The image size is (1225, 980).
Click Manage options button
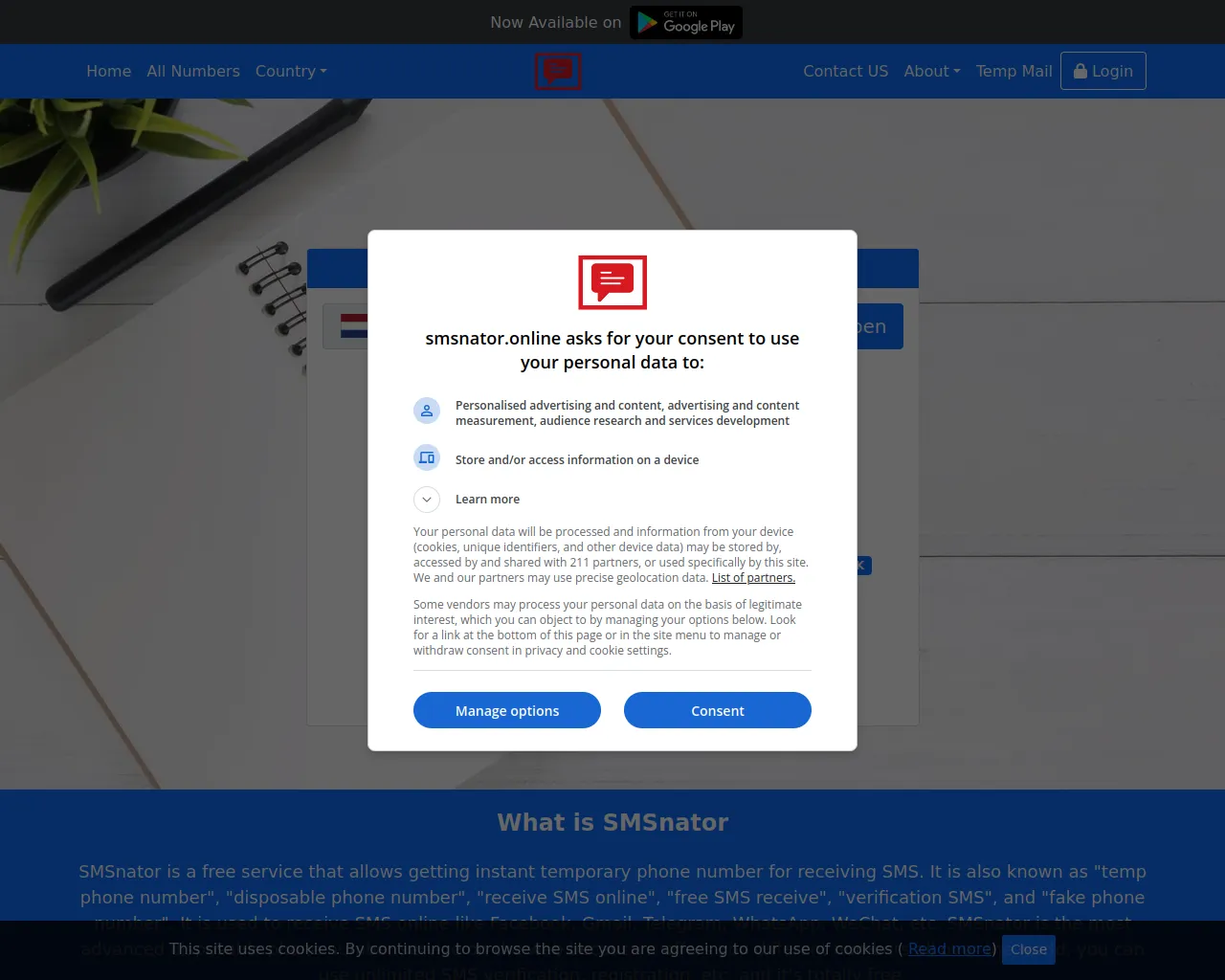[x=507, y=710]
